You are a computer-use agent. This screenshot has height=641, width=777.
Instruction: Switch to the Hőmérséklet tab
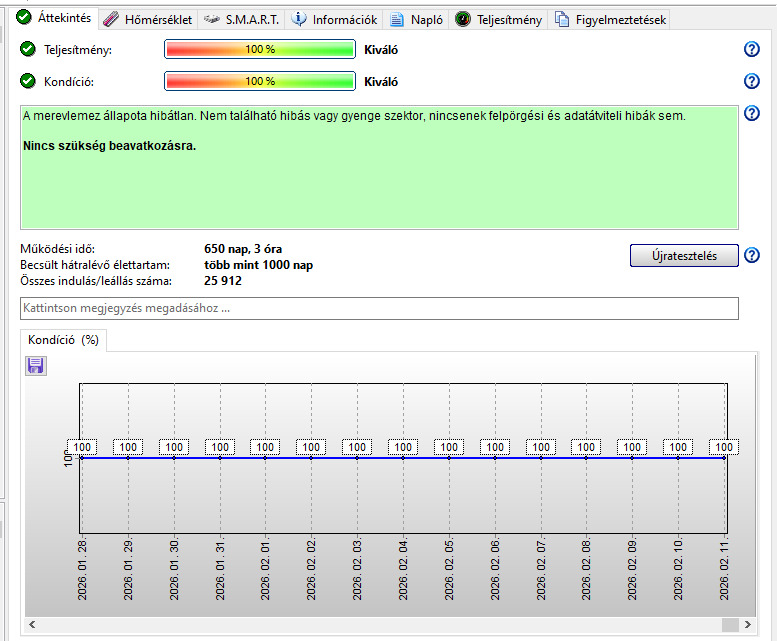coord(149,20)
